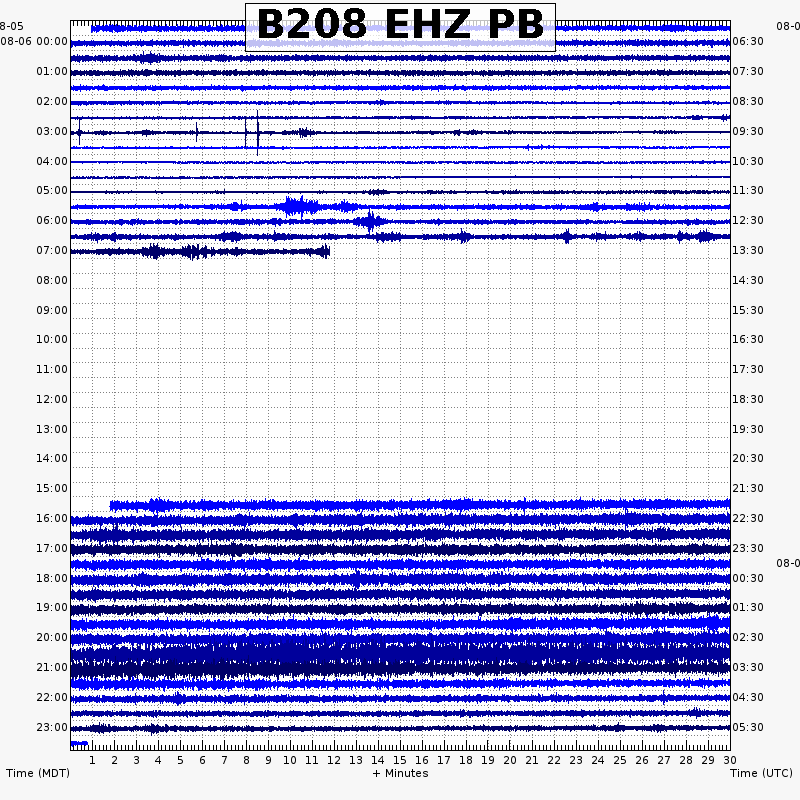
Task: Select the 15:30 UTC label
Action: tap(748, 311)
